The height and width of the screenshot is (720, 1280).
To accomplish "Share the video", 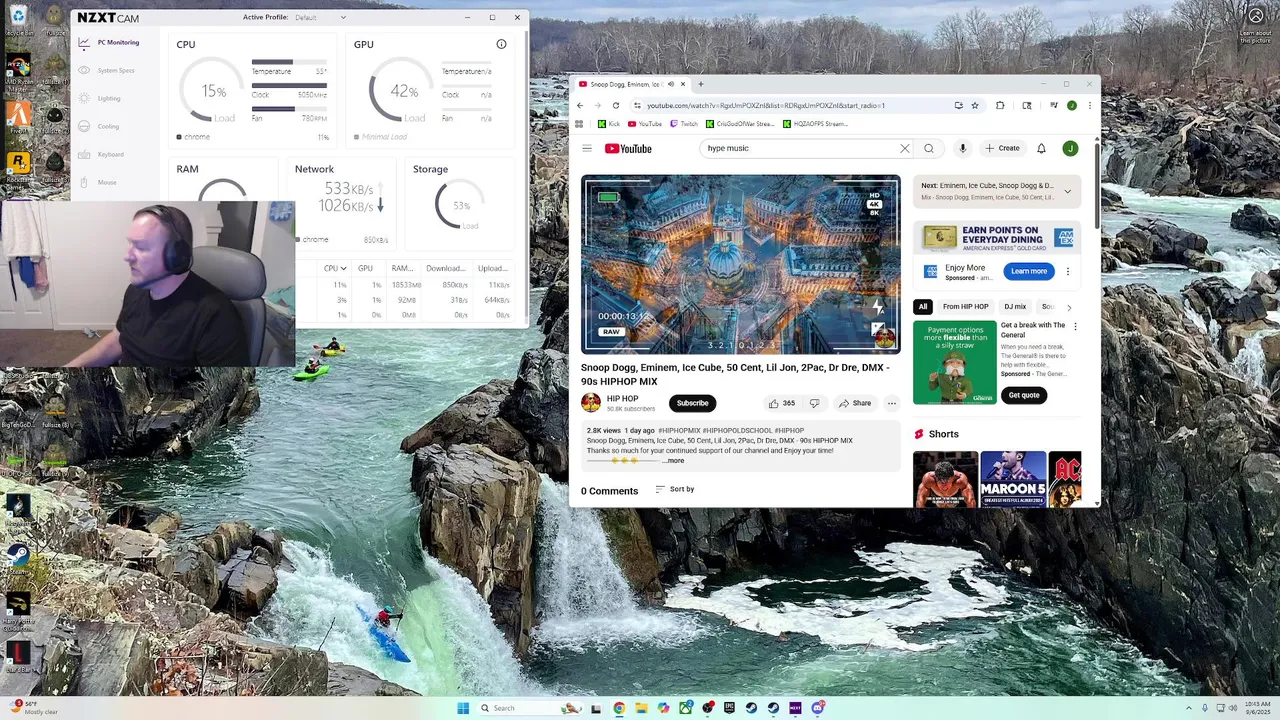I will pyautogui.click(x=855, y=403).
